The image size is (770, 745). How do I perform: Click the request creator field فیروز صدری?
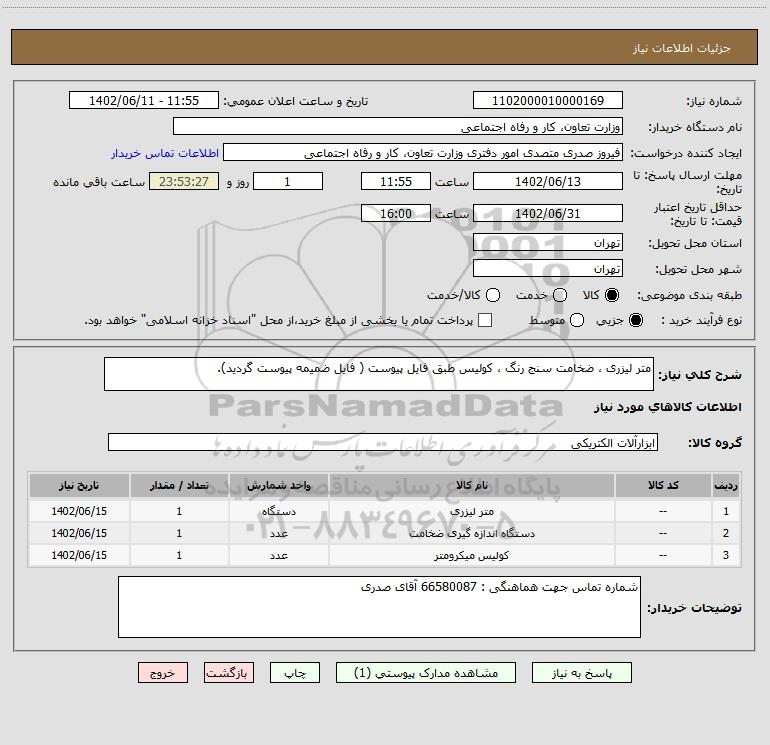point(423,153)
